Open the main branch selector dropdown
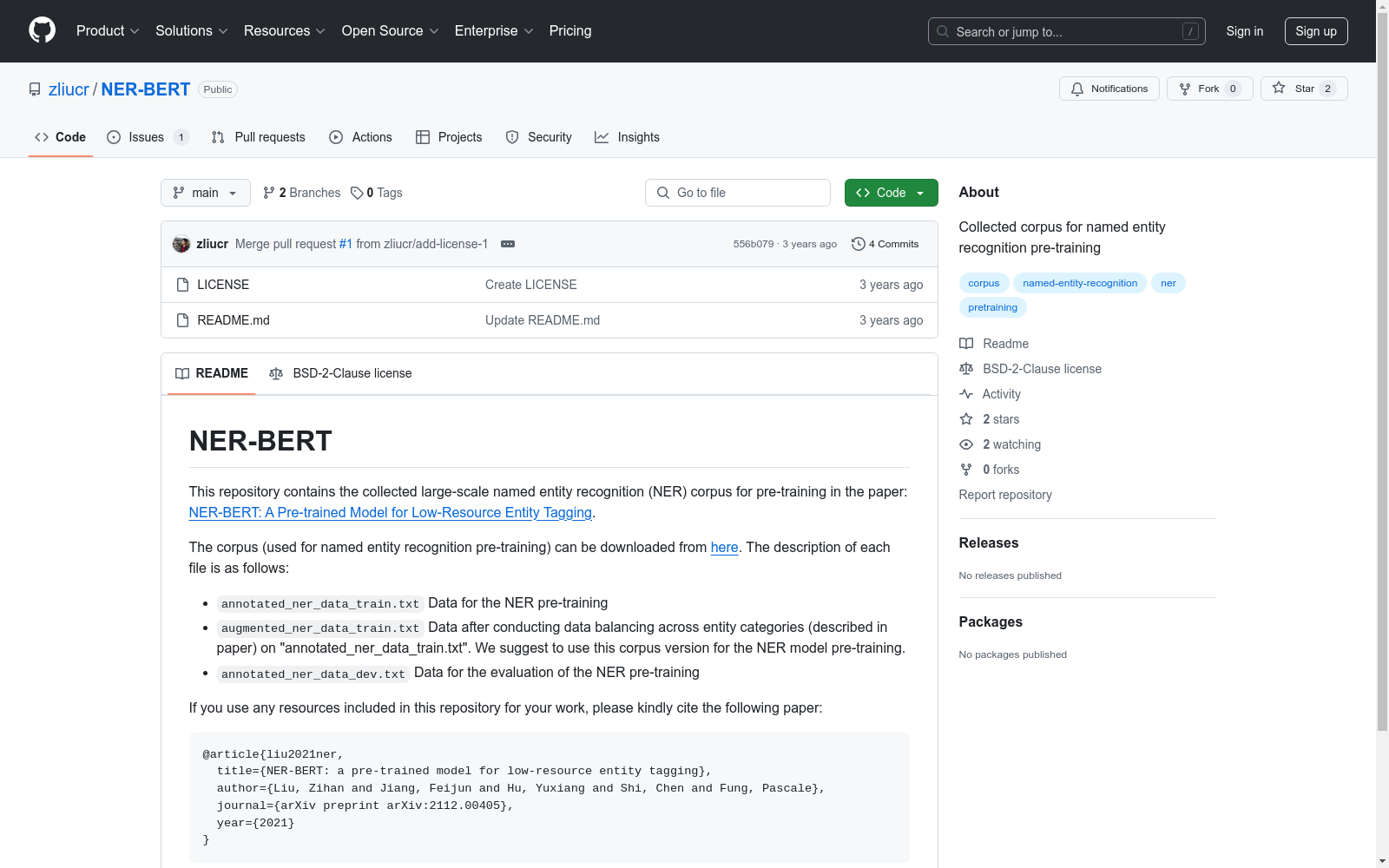Screen dimensions: 1389x868 tap(206, 193)
